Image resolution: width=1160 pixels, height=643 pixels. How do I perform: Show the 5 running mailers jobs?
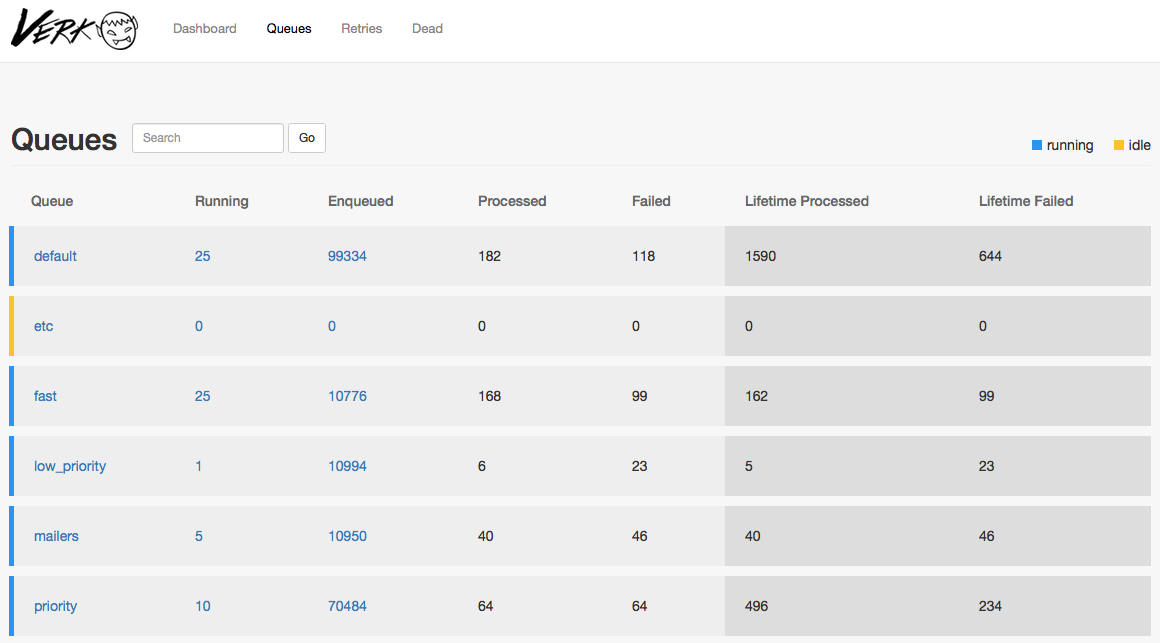(199, 536)
